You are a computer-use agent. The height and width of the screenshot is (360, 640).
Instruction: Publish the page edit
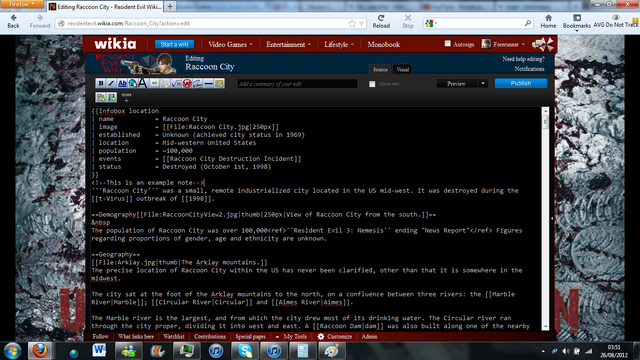pyautogui.click(x=521, y=83)
